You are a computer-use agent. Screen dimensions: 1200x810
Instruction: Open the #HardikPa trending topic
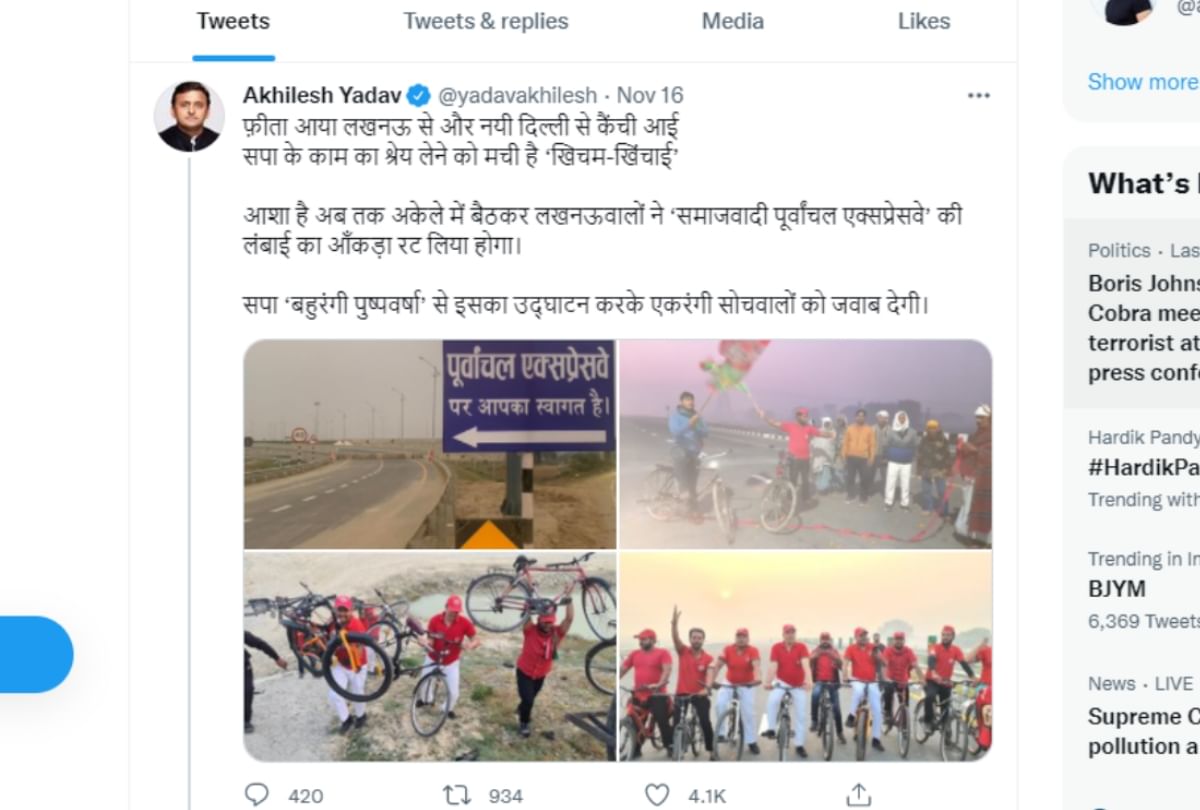[x=1143, y=468]
